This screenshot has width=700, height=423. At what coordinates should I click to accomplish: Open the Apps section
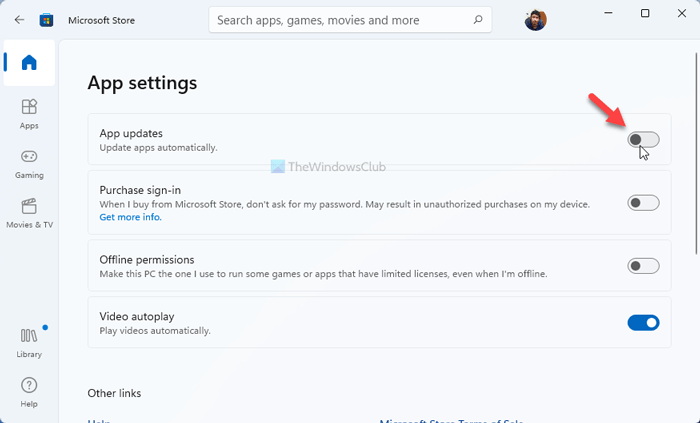(x=29, y=114)
